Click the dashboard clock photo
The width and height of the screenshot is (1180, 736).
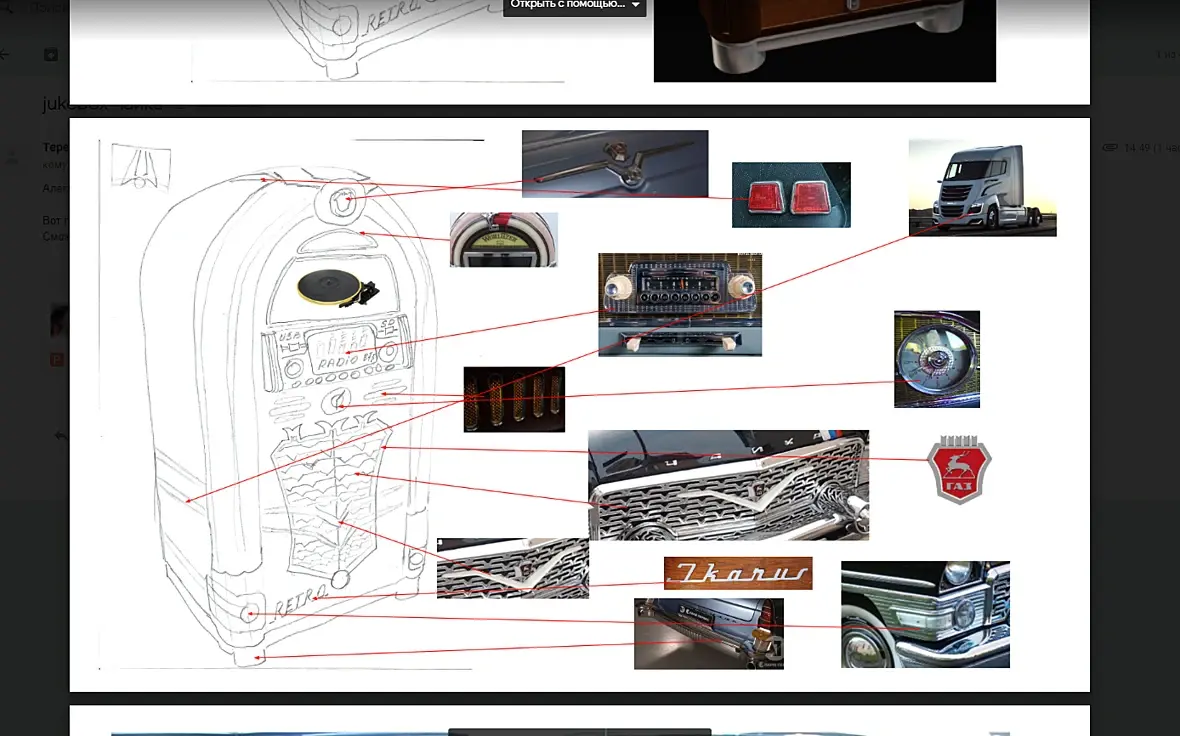(937, 359)
